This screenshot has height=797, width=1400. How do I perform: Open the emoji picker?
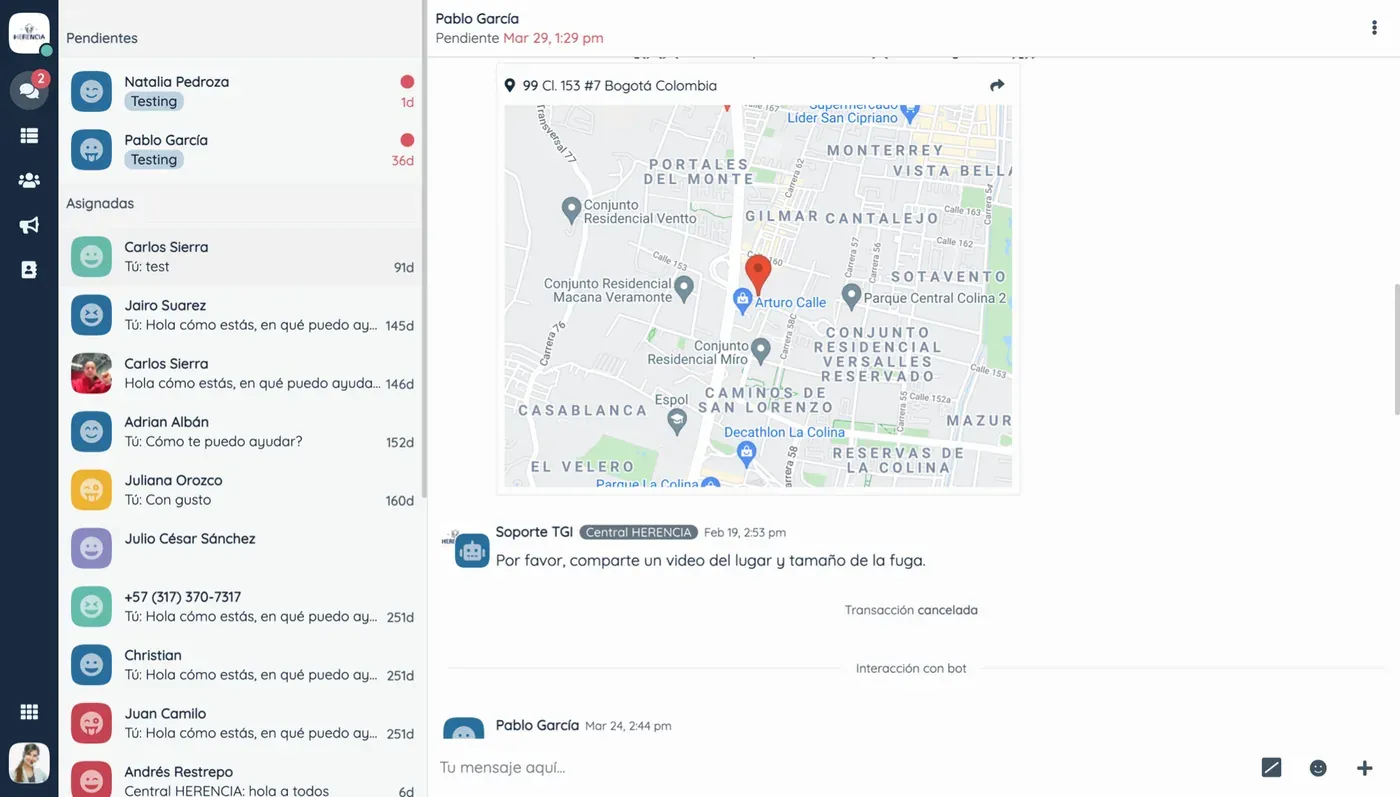pyautogui.click(x=1318, y=768)
